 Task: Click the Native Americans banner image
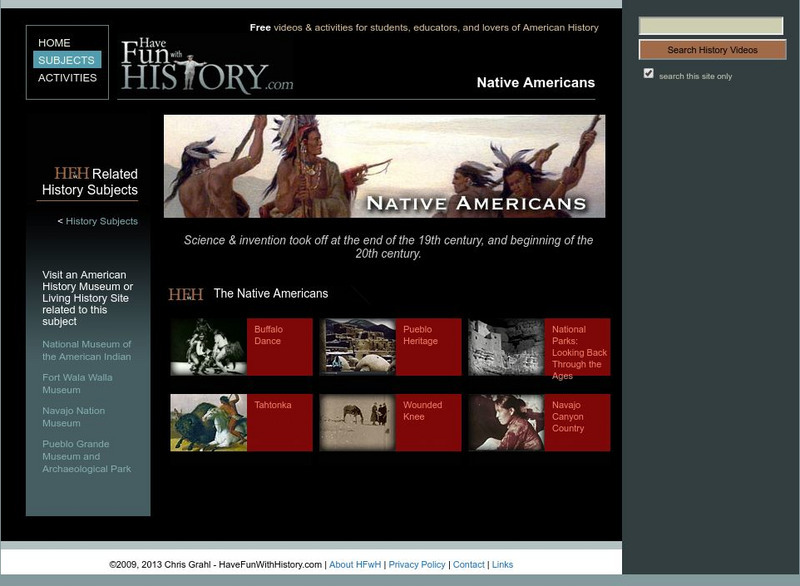point(384,166)
